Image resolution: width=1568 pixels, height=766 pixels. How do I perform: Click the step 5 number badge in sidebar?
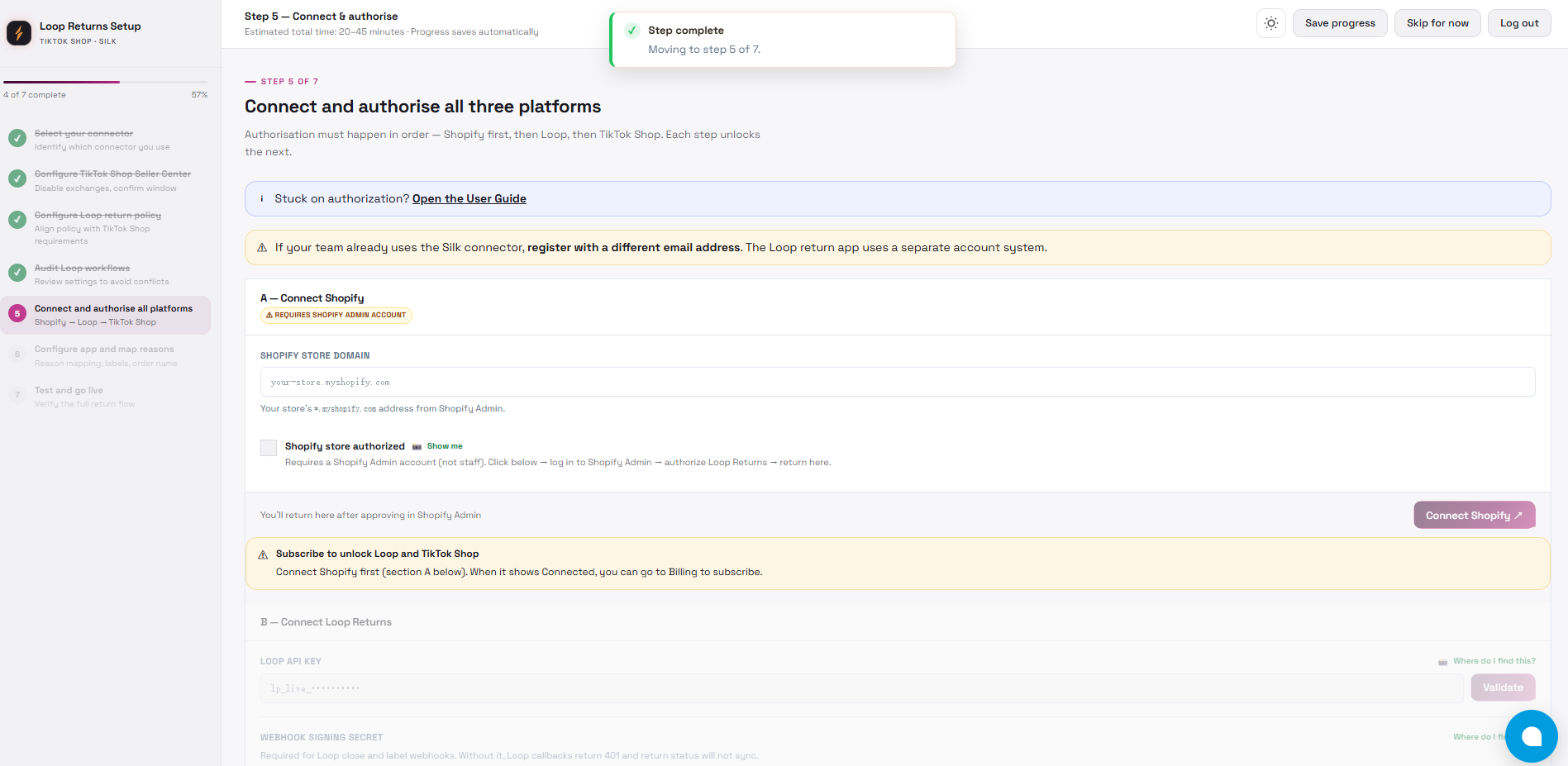(17, 314)
